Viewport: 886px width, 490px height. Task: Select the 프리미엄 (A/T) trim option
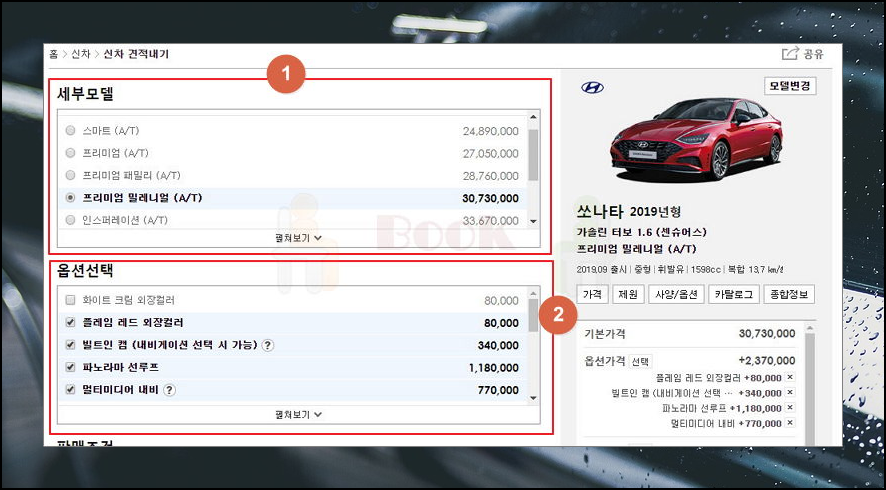70,153
